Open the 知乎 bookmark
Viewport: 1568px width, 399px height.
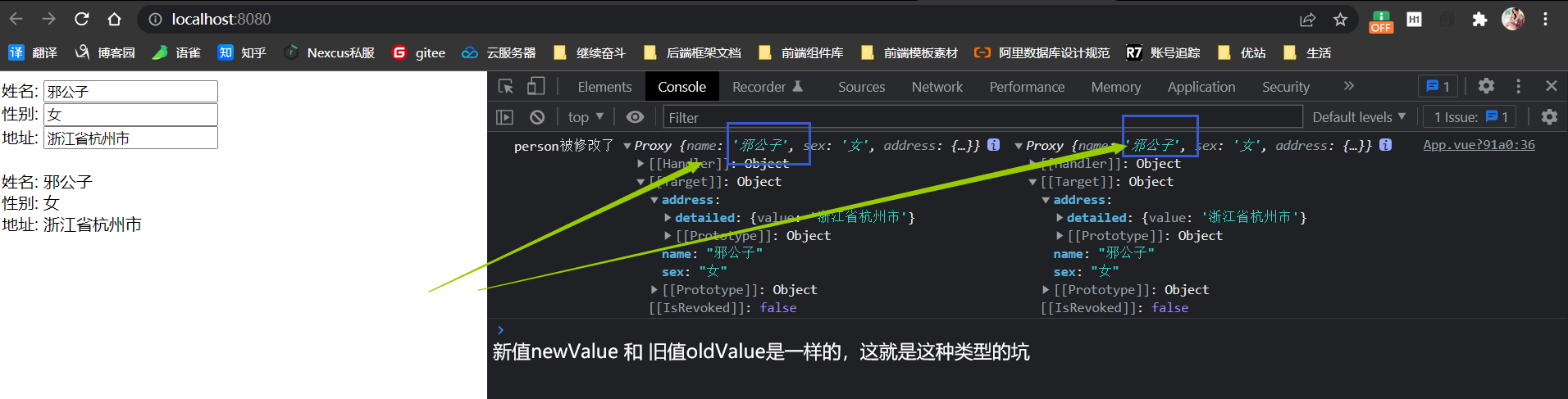[x=242, y=52]
